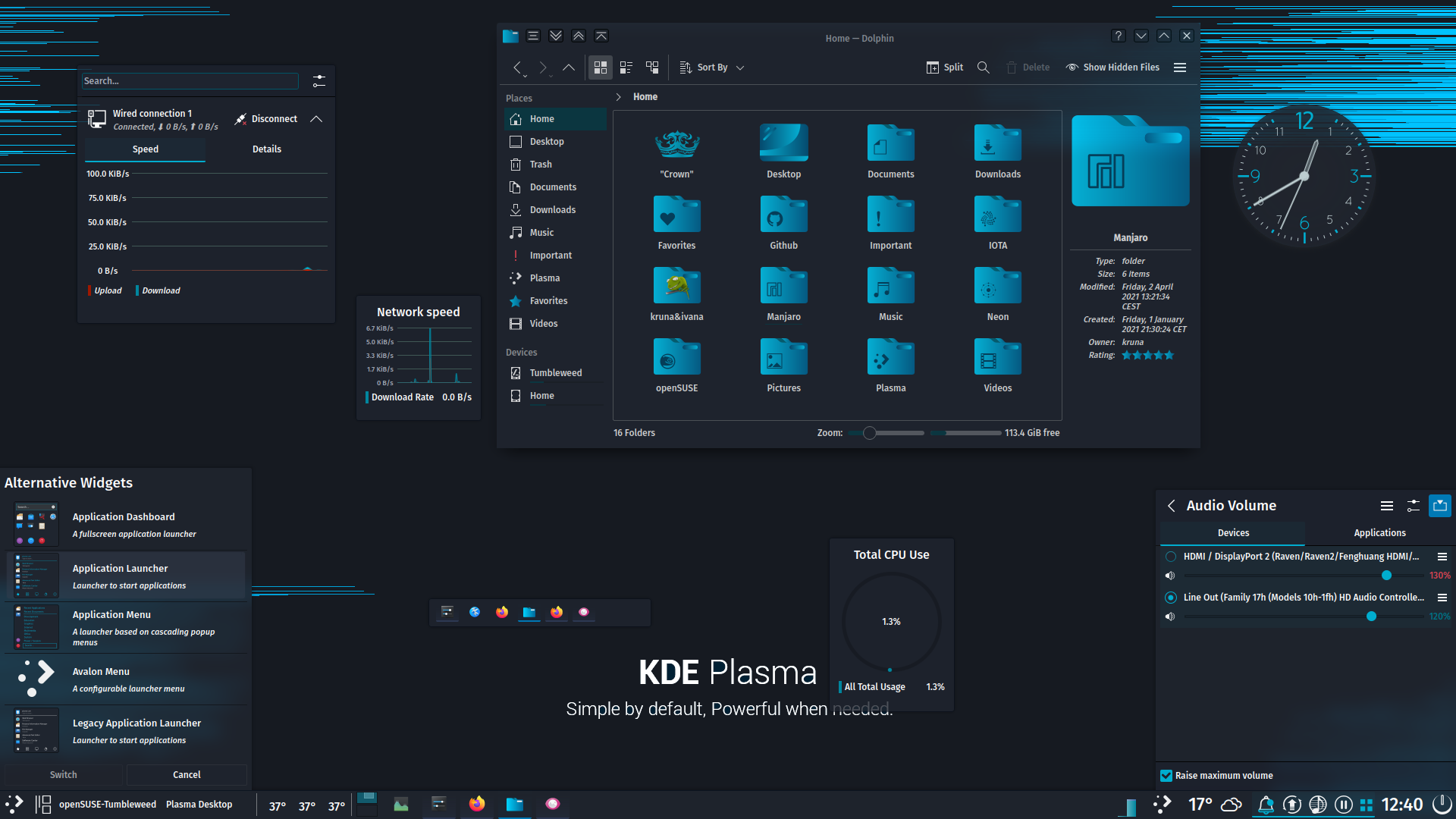Image resolution: width=1456 pixels, height=819 pixels.
Task: Disconnect Wired connection 1
Action: coord(266,119)
